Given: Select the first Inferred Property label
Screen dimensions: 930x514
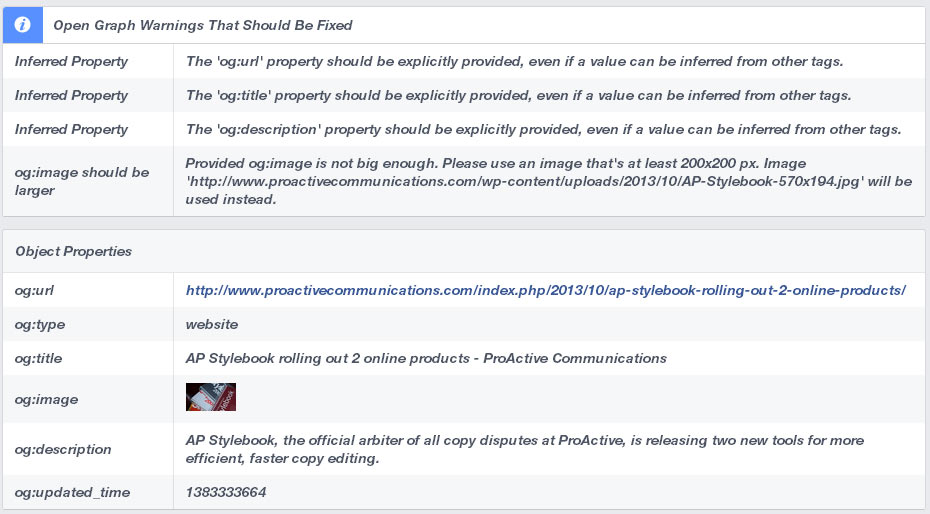Looking at the screenshot, I should coord(71,61).
